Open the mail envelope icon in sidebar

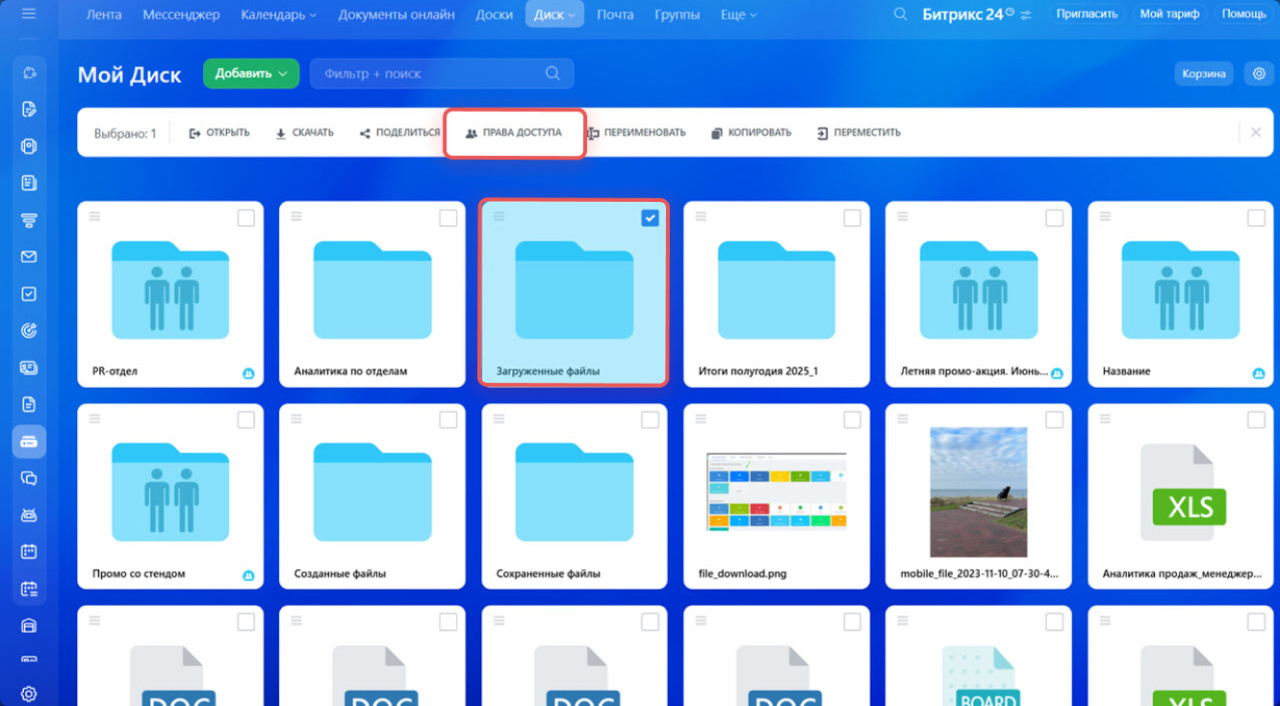(29, 257)
